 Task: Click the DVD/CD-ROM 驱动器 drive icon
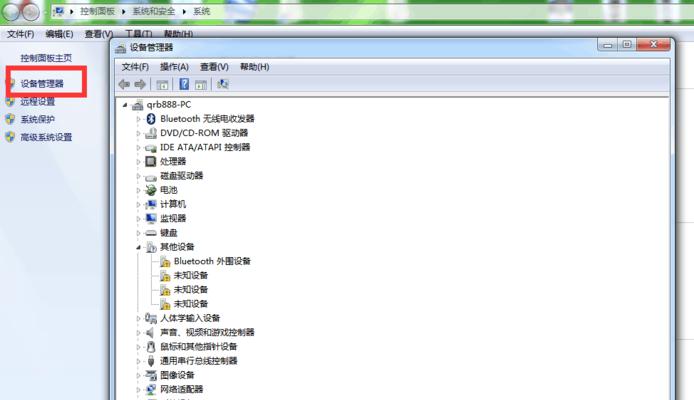[x=151, y=133]
